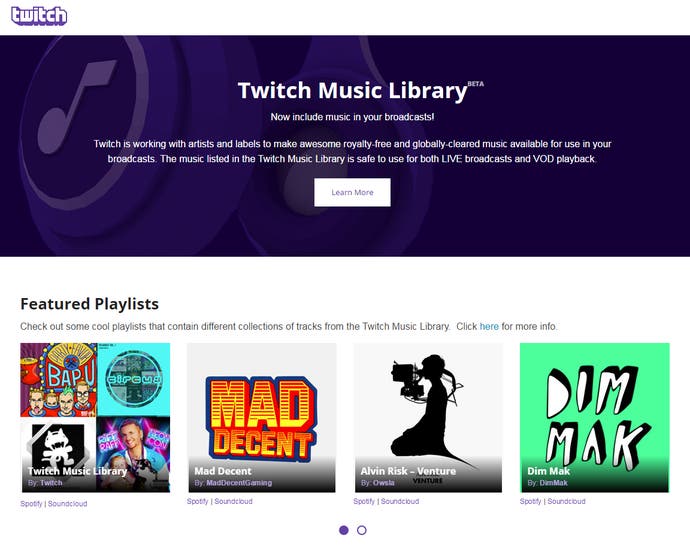The height and width of the screenshot is (550, 690).
Task: Open Spotify link under Mad Decent
Action: point(198,501)
